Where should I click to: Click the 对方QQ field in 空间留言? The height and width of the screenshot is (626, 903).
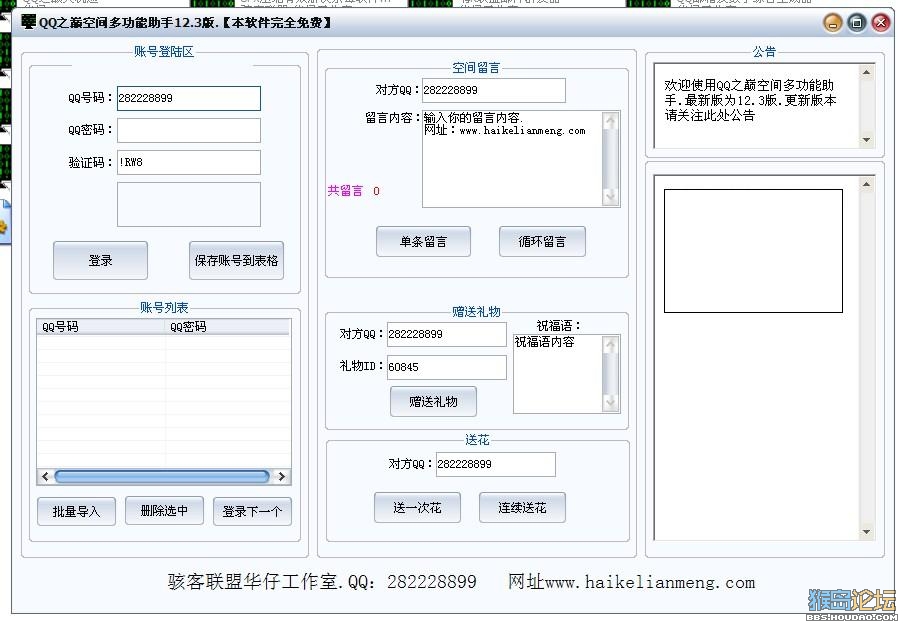[x=494, y=90]
